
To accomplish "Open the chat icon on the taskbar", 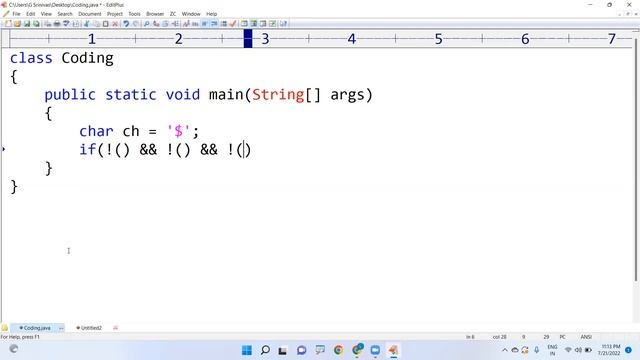I will 302,350.
